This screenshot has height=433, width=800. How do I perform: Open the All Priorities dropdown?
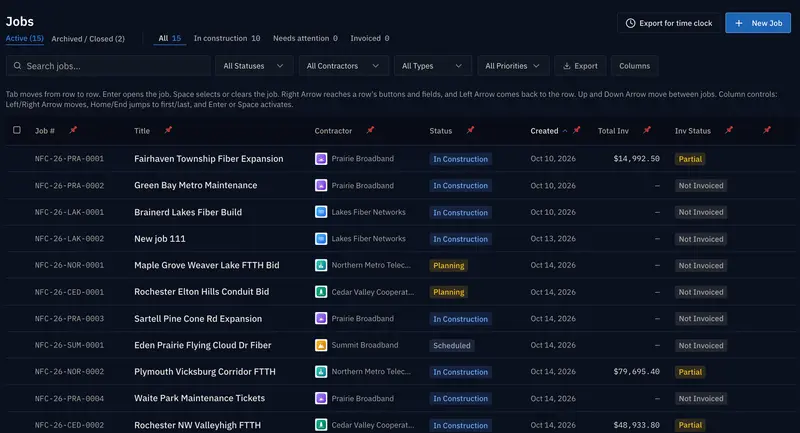[513, 66]
